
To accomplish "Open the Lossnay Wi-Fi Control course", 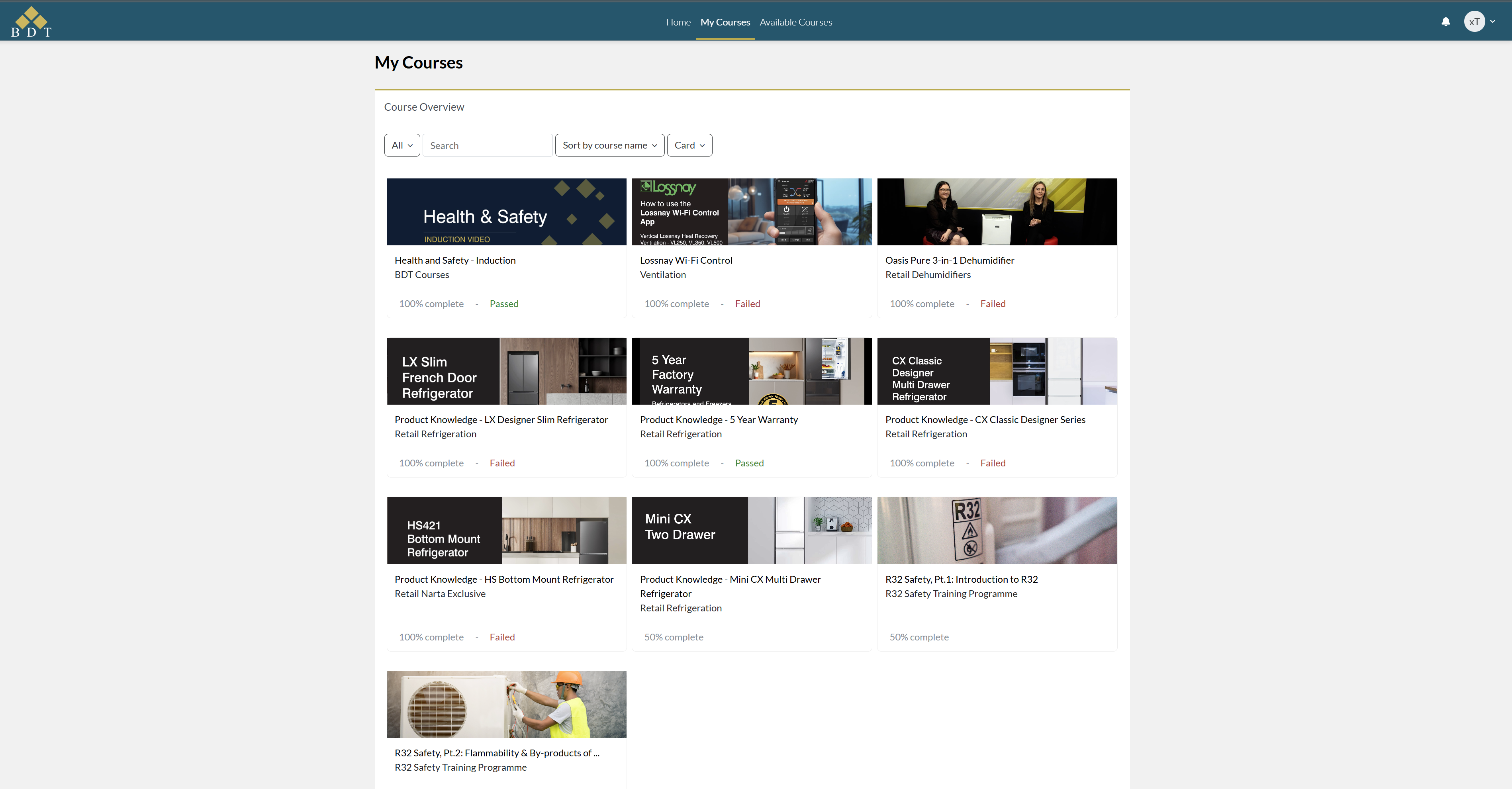I will pyautogui.click(x=685, y=260).
